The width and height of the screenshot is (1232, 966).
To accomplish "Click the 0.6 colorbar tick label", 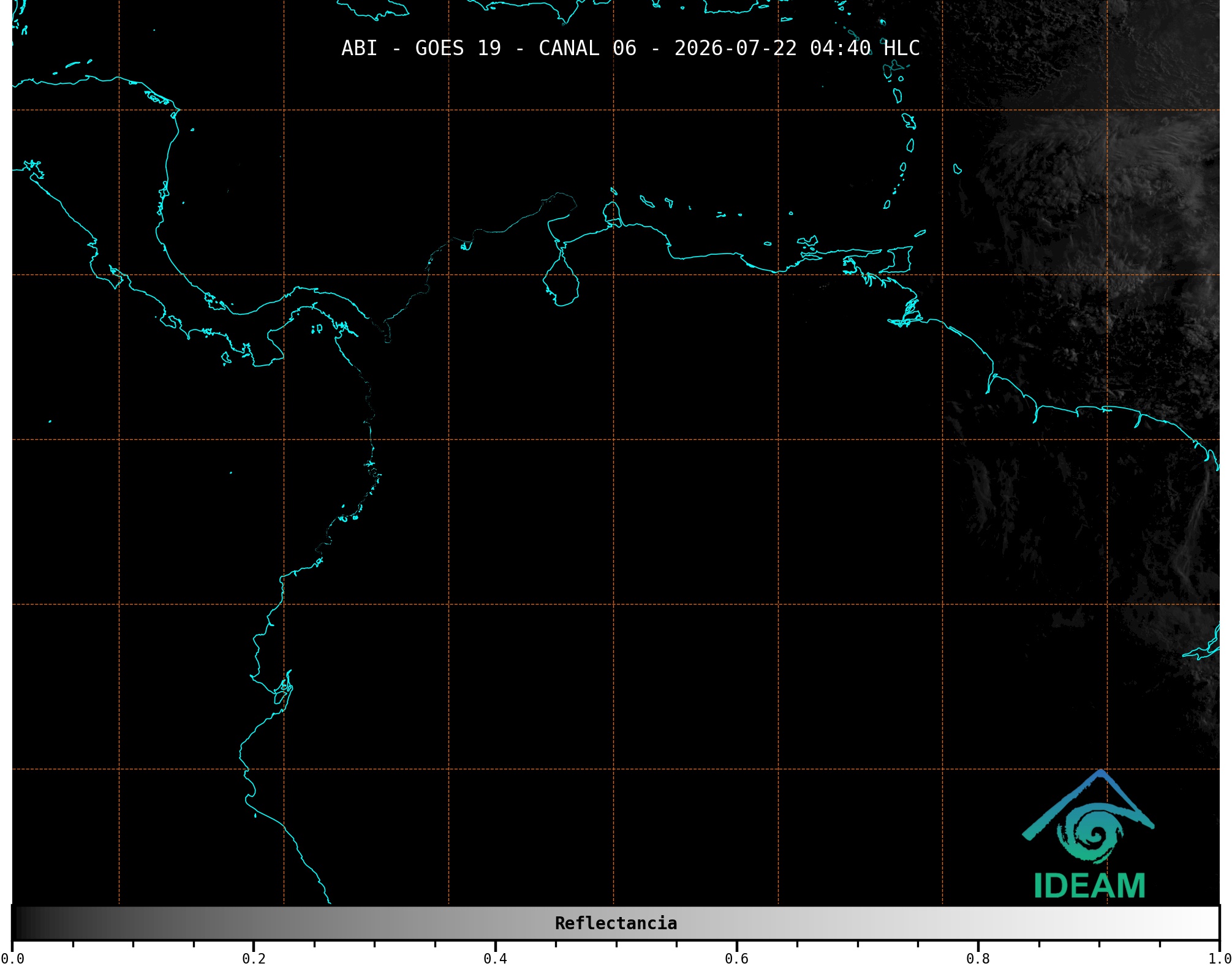I will click(736, 959).
